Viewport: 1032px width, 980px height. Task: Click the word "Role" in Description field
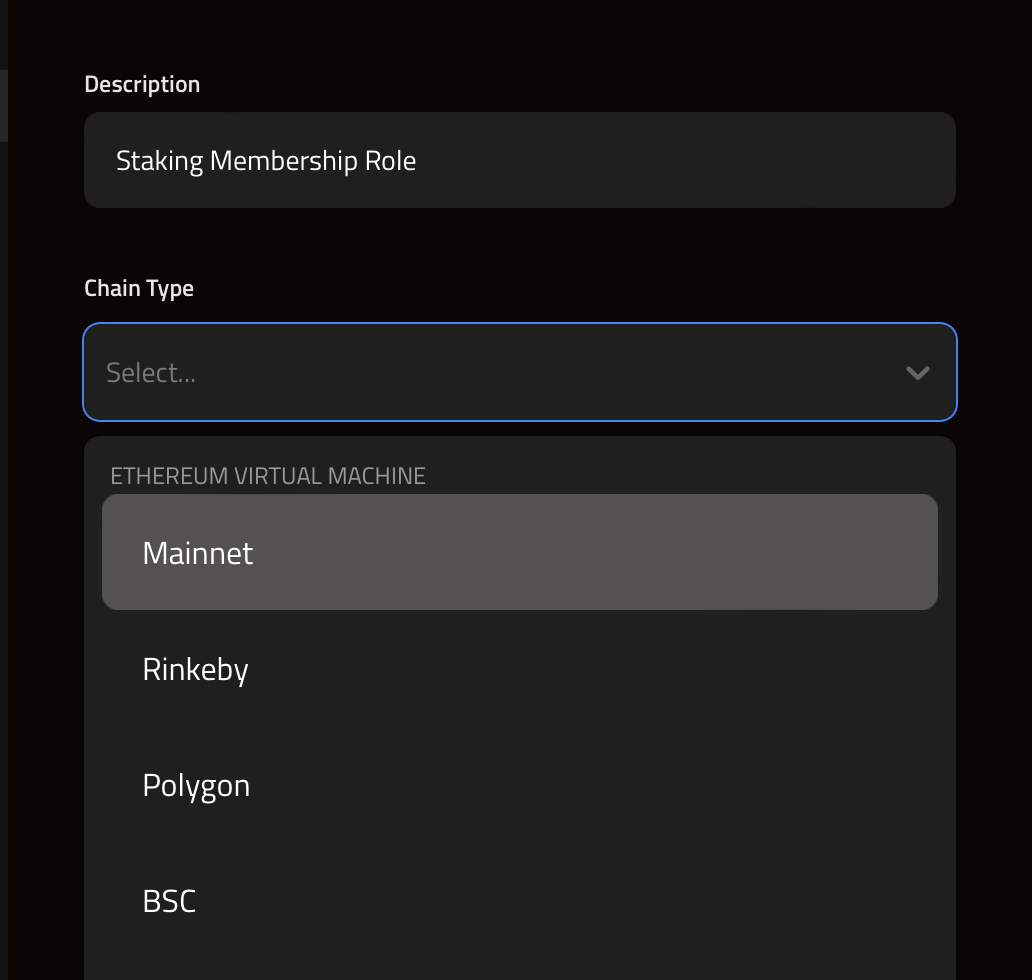[392, 161]
